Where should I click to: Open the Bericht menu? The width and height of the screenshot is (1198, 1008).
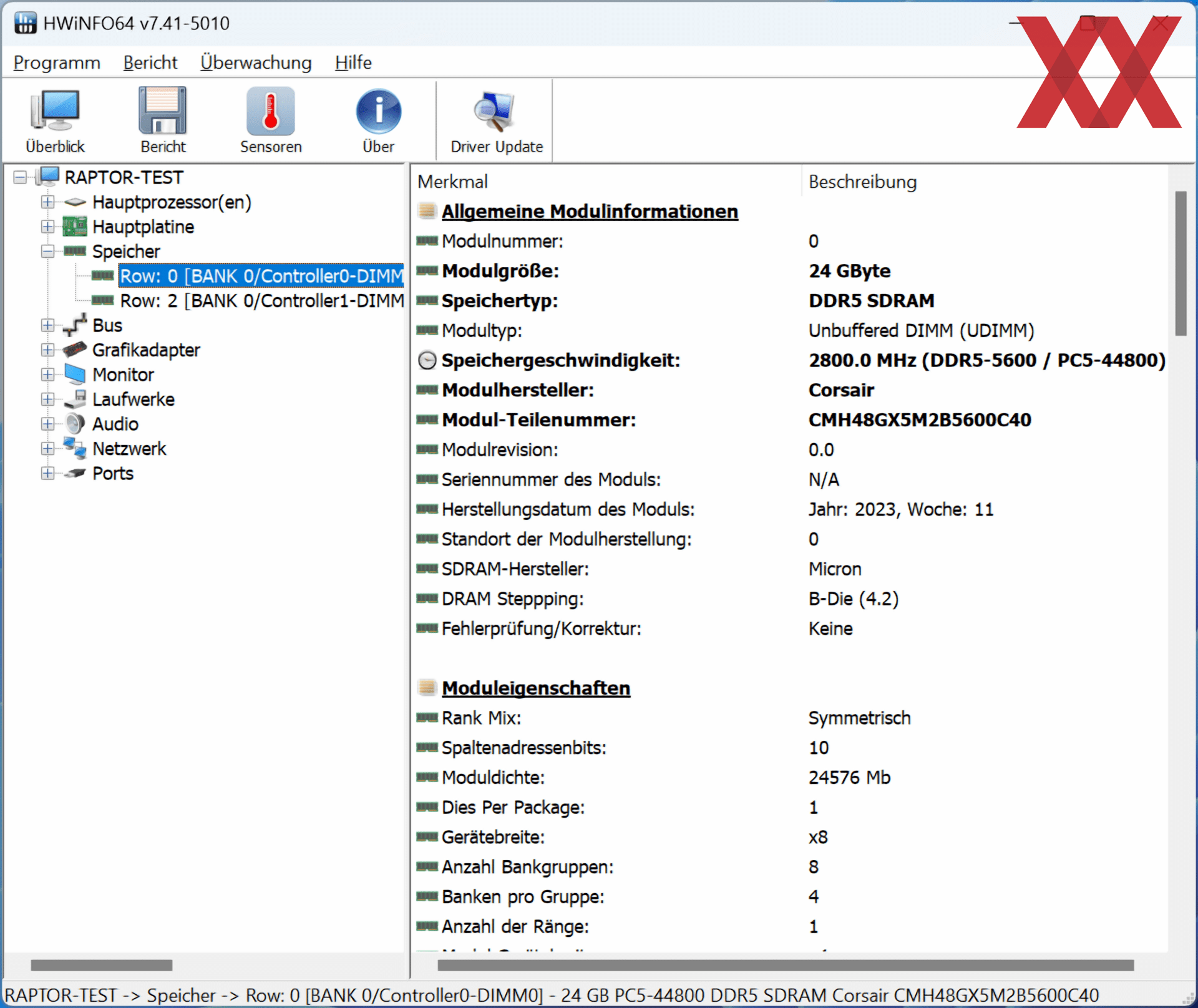(150, 62)
